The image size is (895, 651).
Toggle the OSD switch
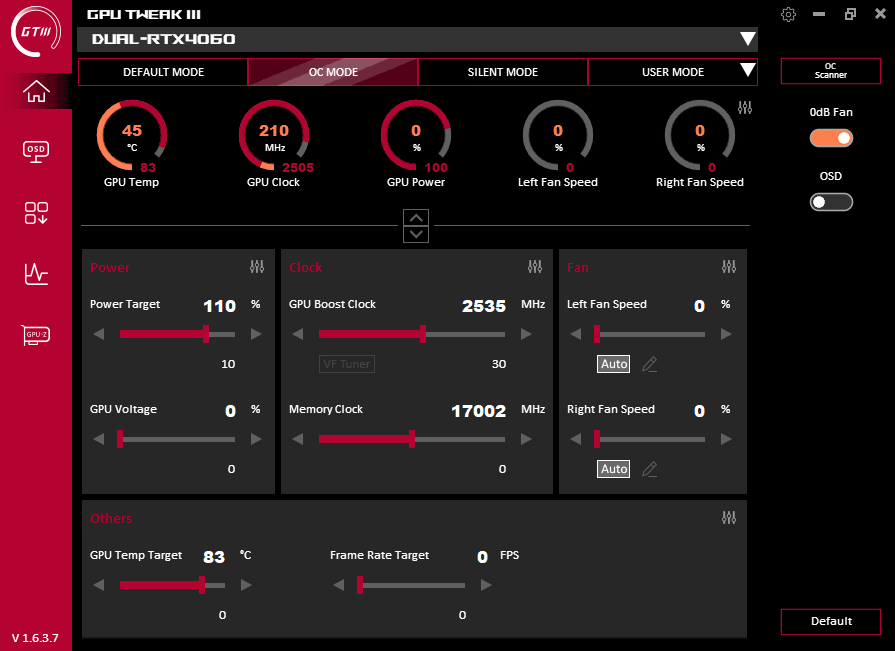[x=831, y=202]
